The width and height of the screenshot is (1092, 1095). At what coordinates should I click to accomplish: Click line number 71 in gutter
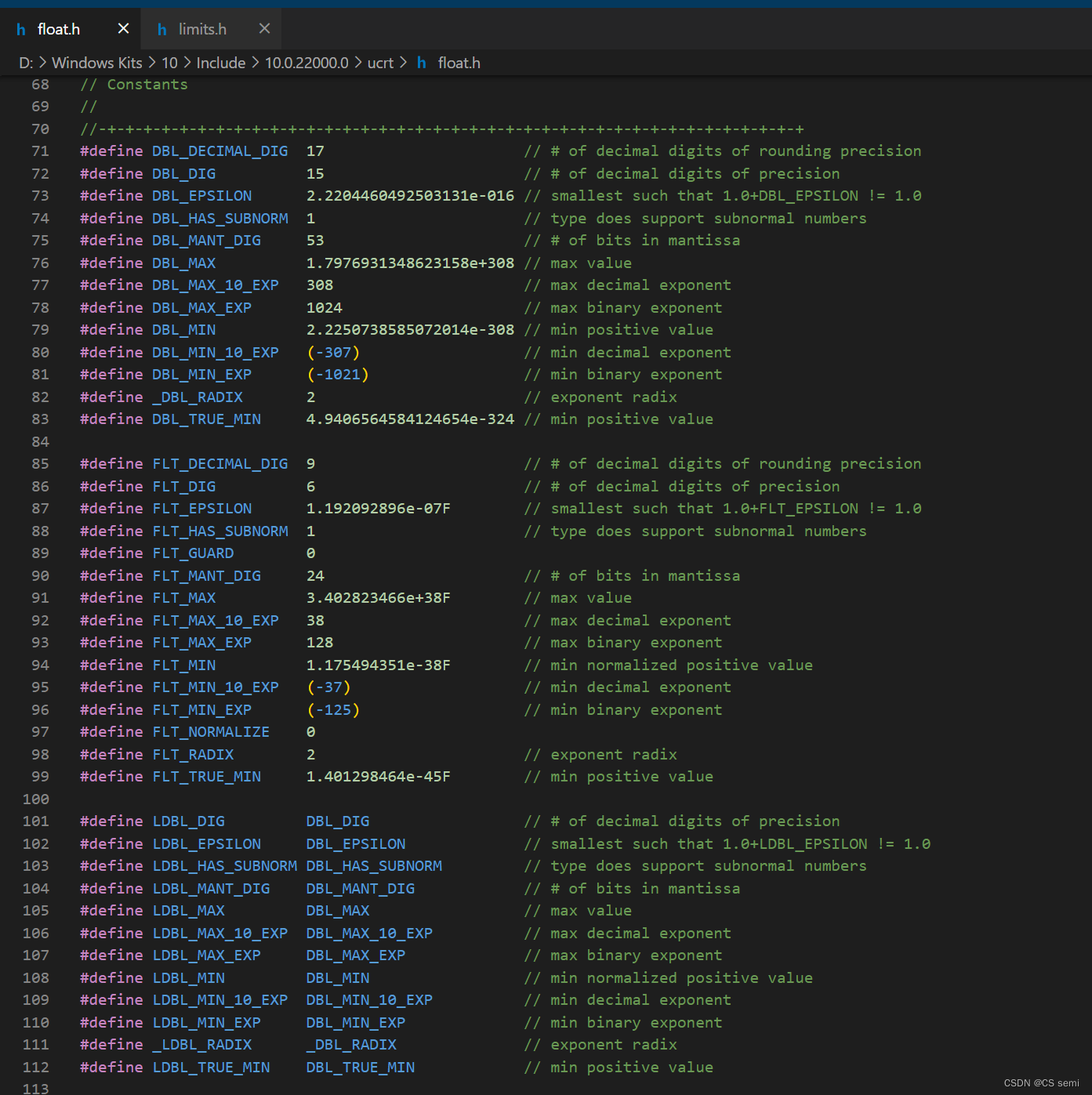point(40,151)
